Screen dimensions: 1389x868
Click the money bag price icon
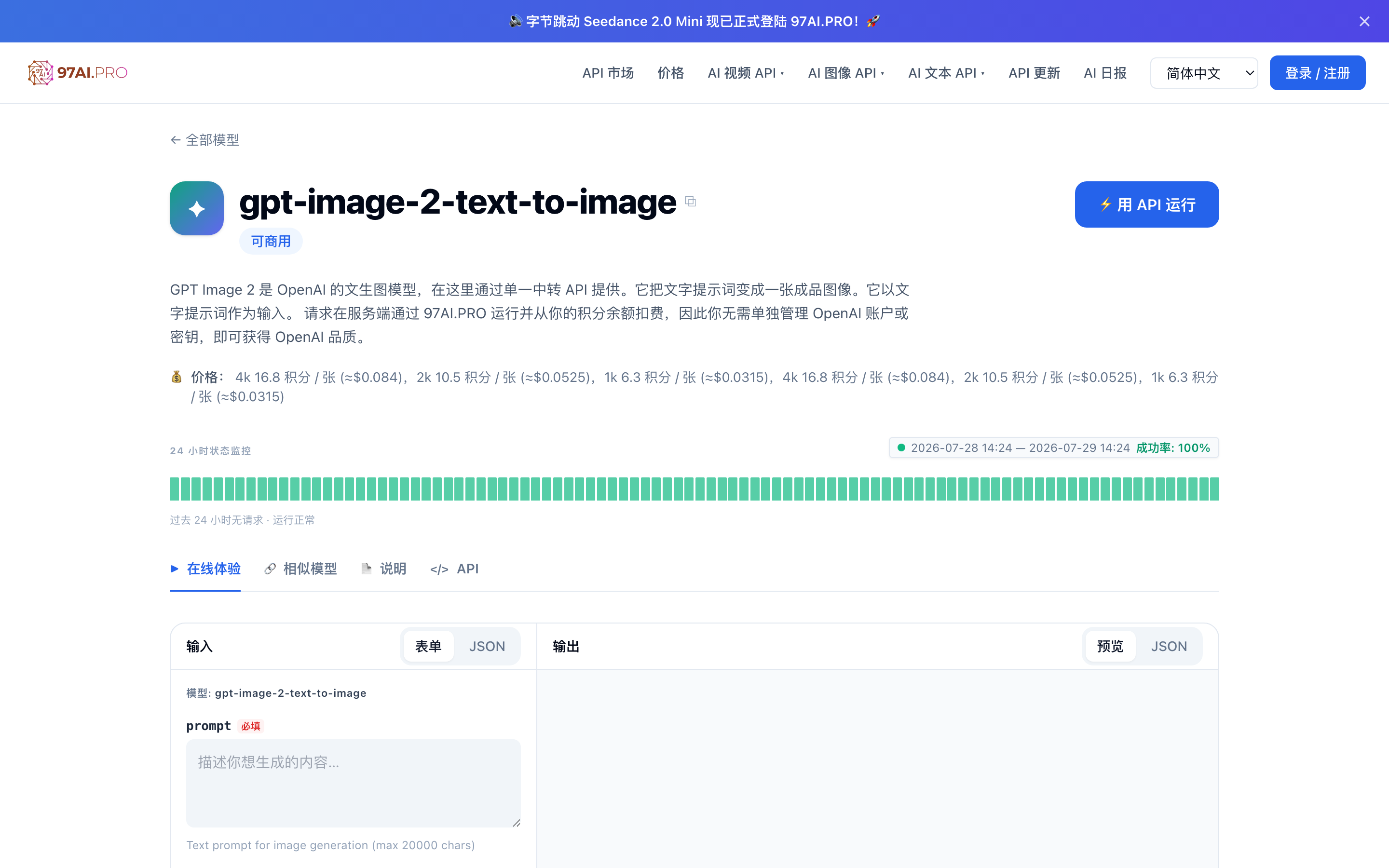[x=176, y=377]
